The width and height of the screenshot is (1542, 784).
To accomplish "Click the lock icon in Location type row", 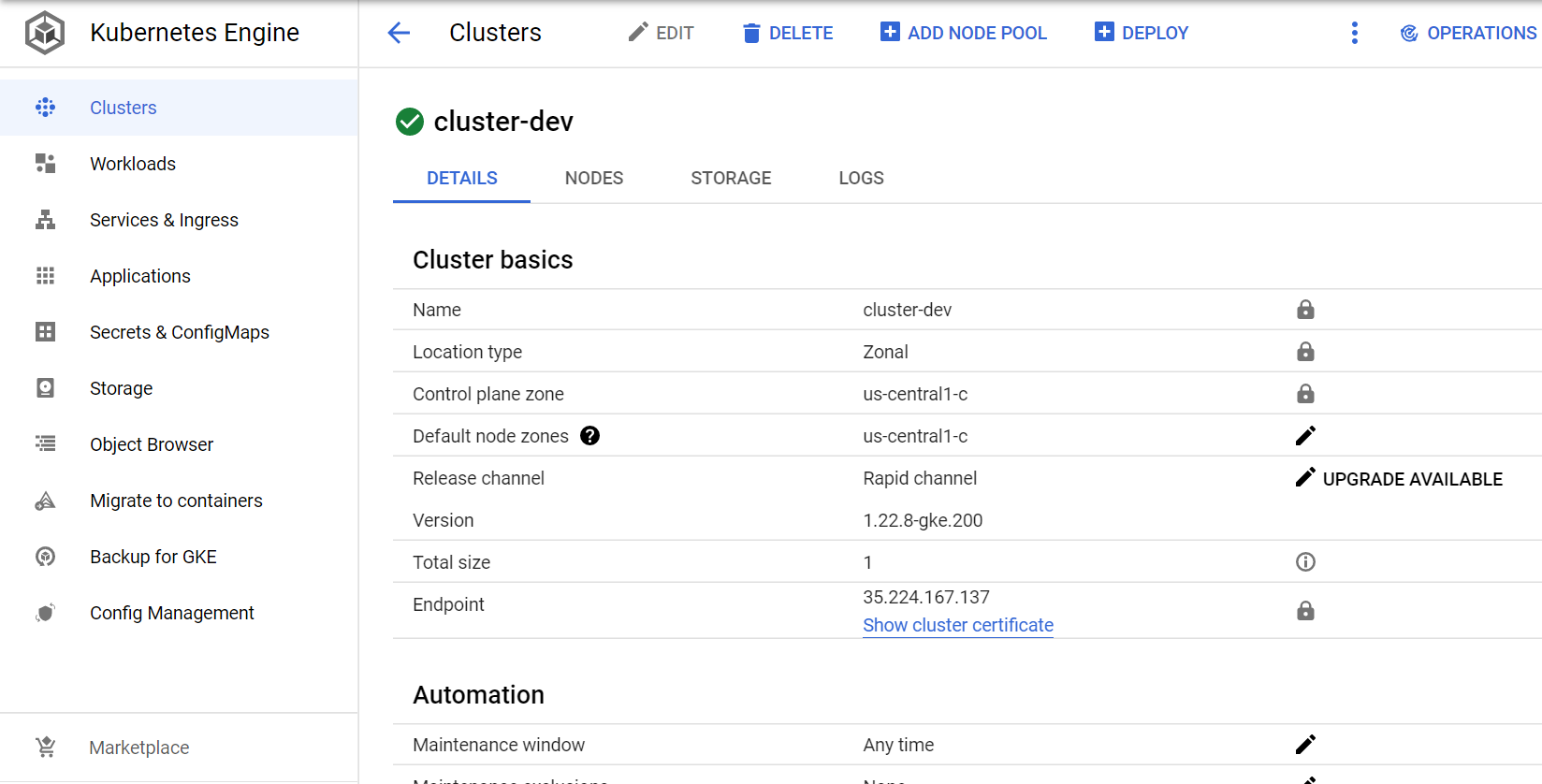I will coord(1305,352).
